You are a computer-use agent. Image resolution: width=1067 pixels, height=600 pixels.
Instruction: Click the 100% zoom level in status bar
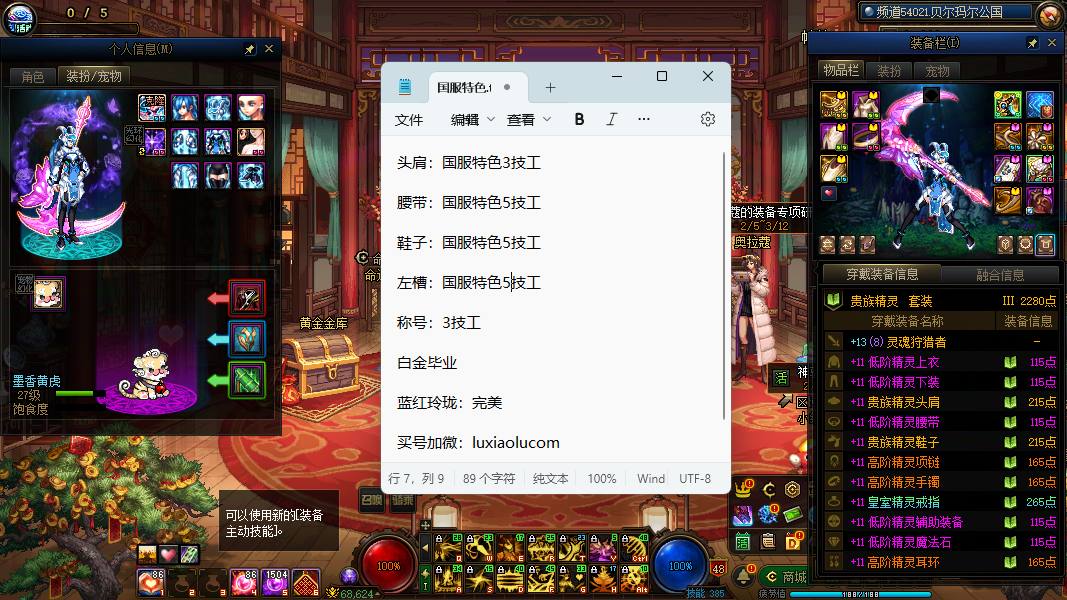[601, 479]
